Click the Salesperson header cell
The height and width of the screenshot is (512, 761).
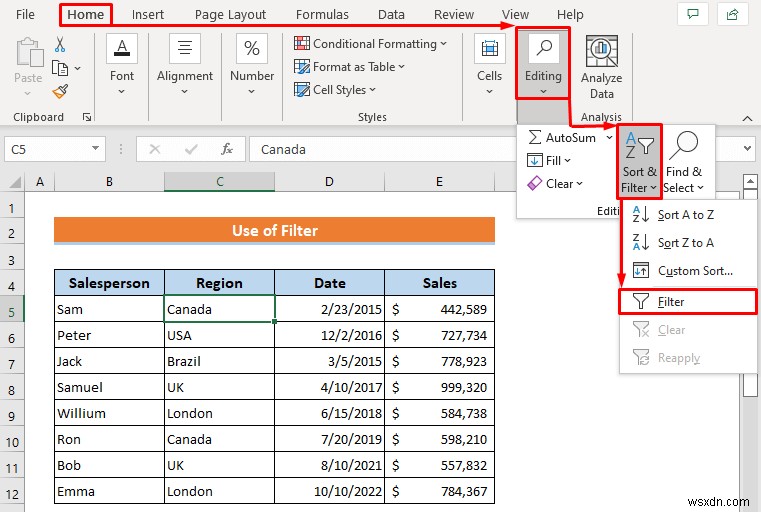pyautogui.click(x=109, y=283)
